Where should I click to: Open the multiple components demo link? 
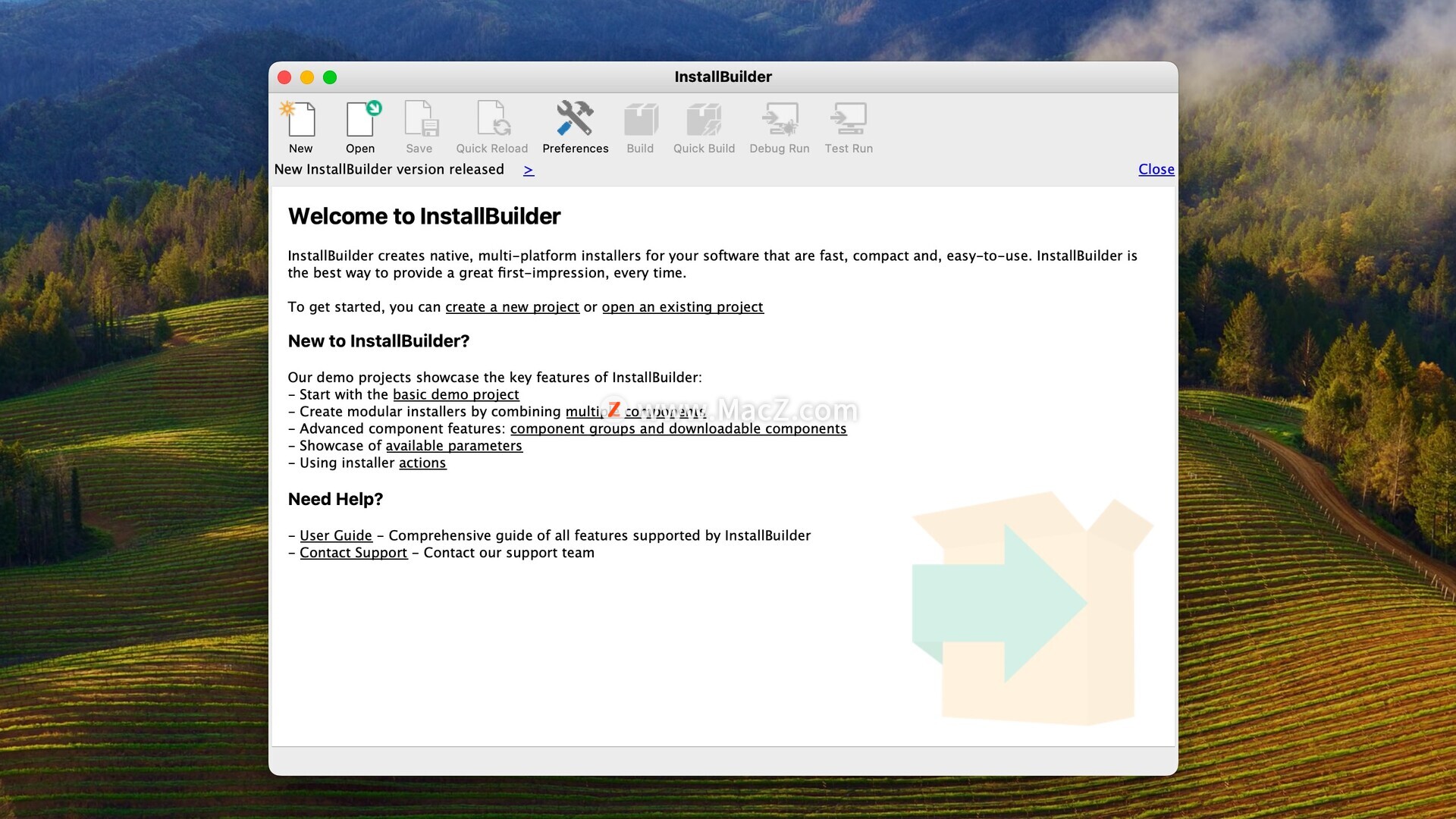coord(635,412)
